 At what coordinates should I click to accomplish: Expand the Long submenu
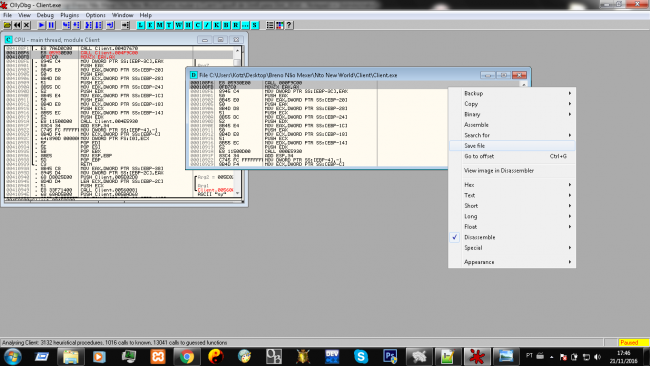click(x=512, y=216)
